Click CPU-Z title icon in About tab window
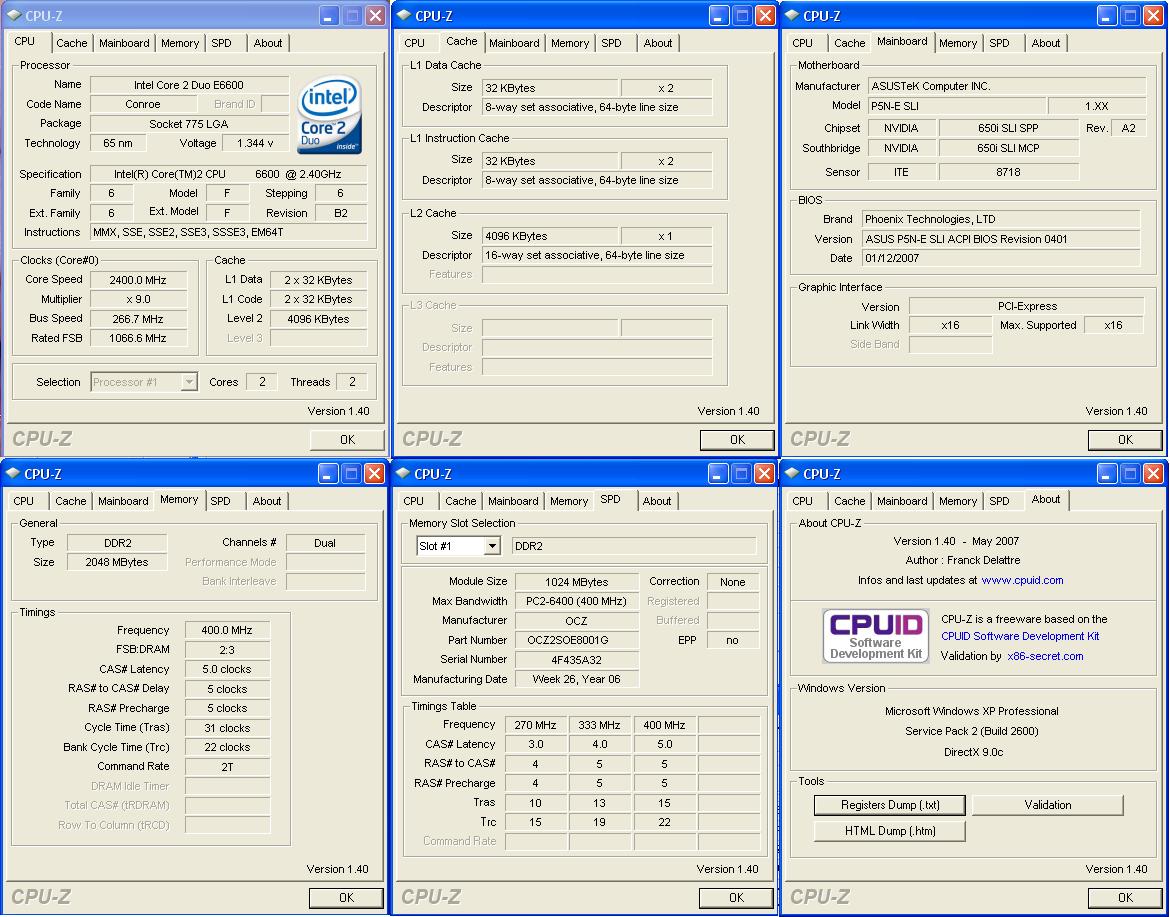Viewport: 1170px width, 917px height. coord(792,474)
